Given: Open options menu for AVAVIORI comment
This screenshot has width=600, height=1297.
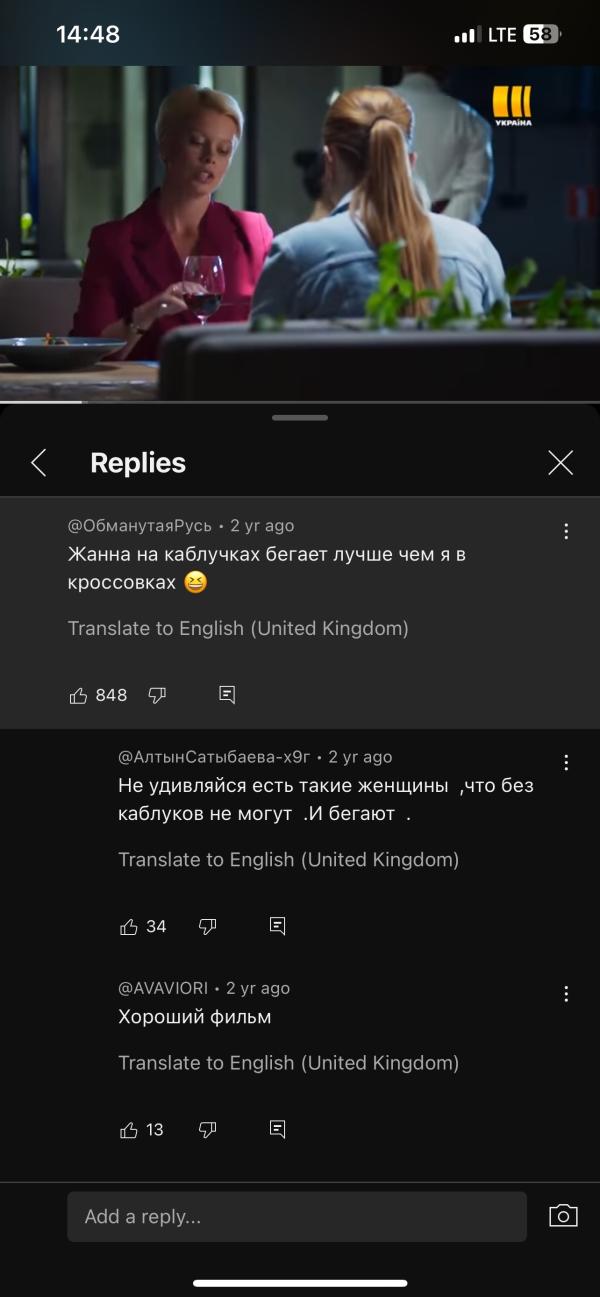Looking at the screenshot, I should click(x=566, y=993).
